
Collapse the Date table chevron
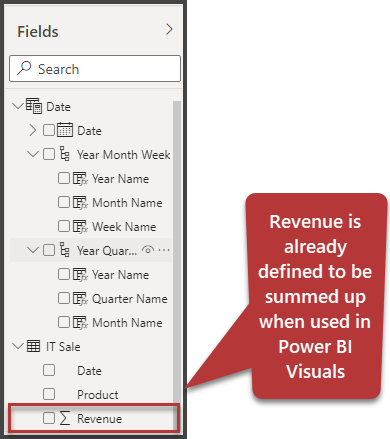17,106
